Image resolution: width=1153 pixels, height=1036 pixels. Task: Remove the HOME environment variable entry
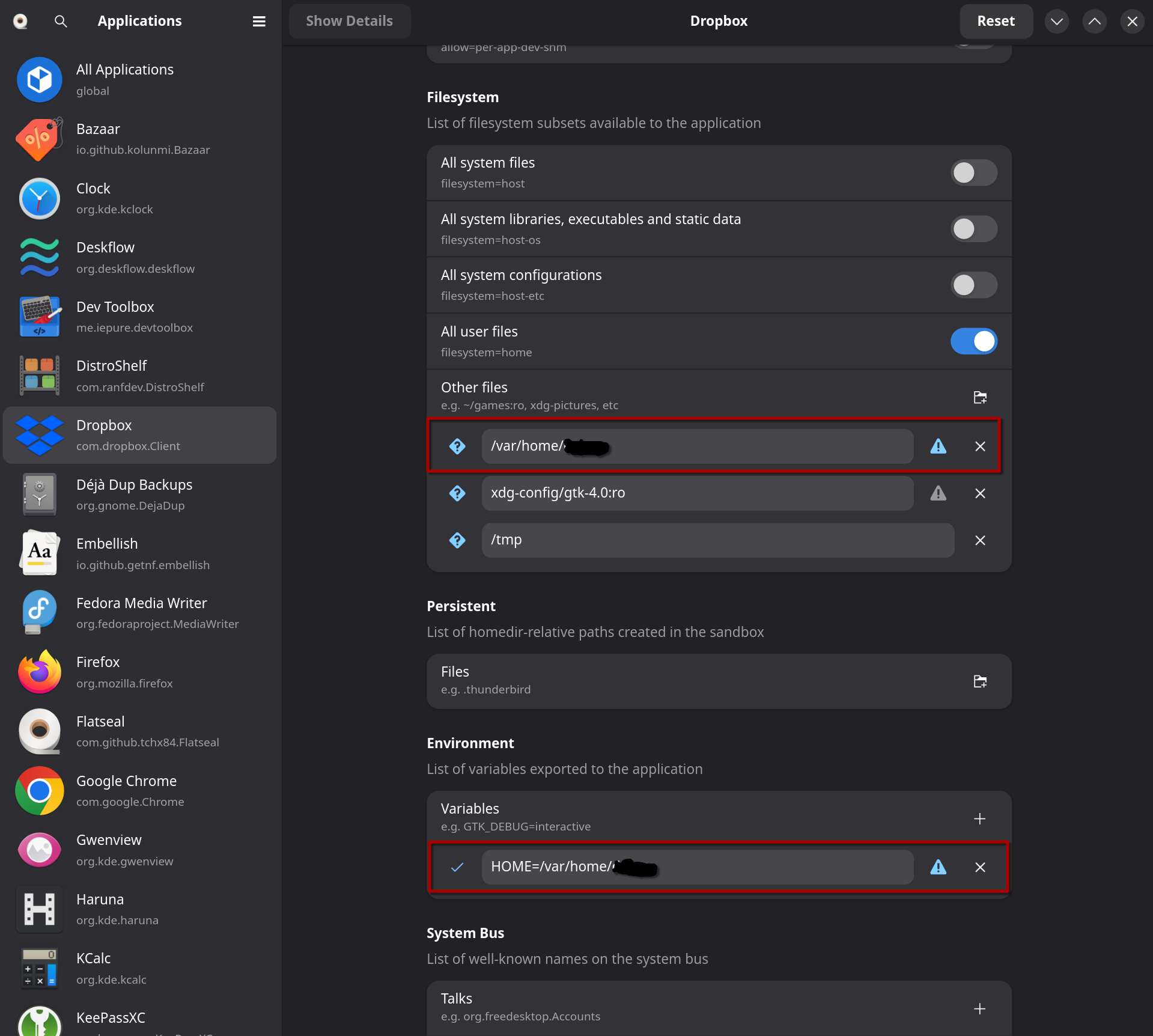tap(980, 867)
